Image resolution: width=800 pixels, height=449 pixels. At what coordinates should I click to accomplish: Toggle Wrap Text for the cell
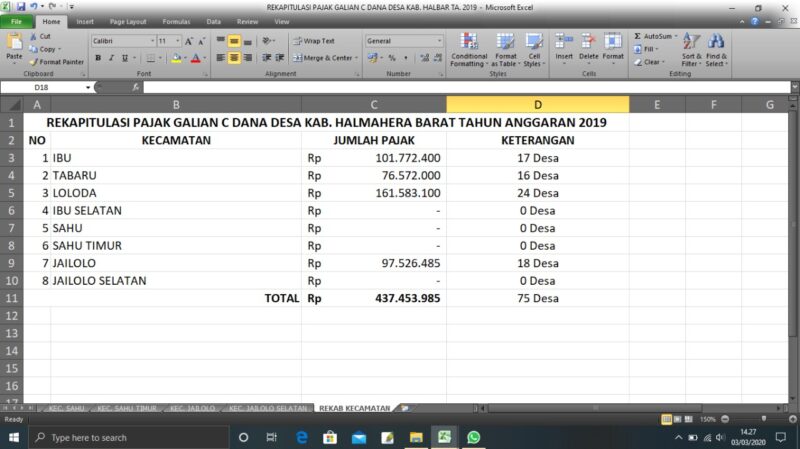click(313, 41)
